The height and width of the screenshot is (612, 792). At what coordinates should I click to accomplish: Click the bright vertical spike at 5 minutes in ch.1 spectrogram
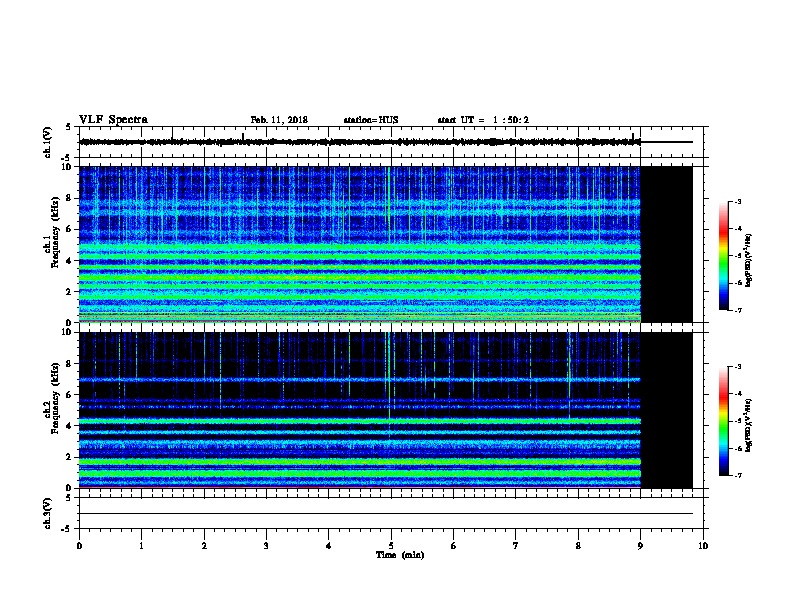(x=388, y=205)
